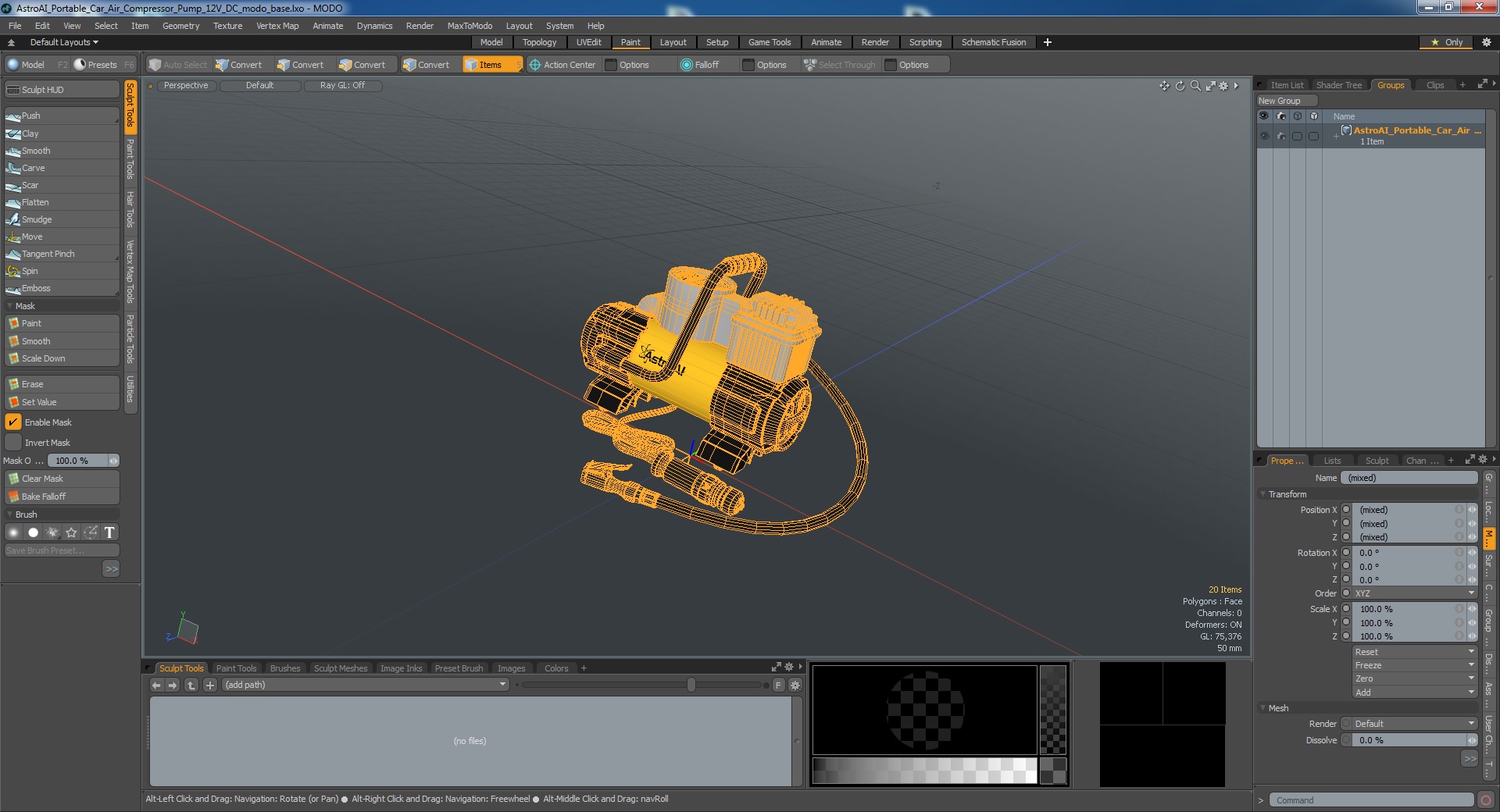Open the Default Layouts dropdown
Viewport: 1500px width, 812px height.
(x=64, y=42)
